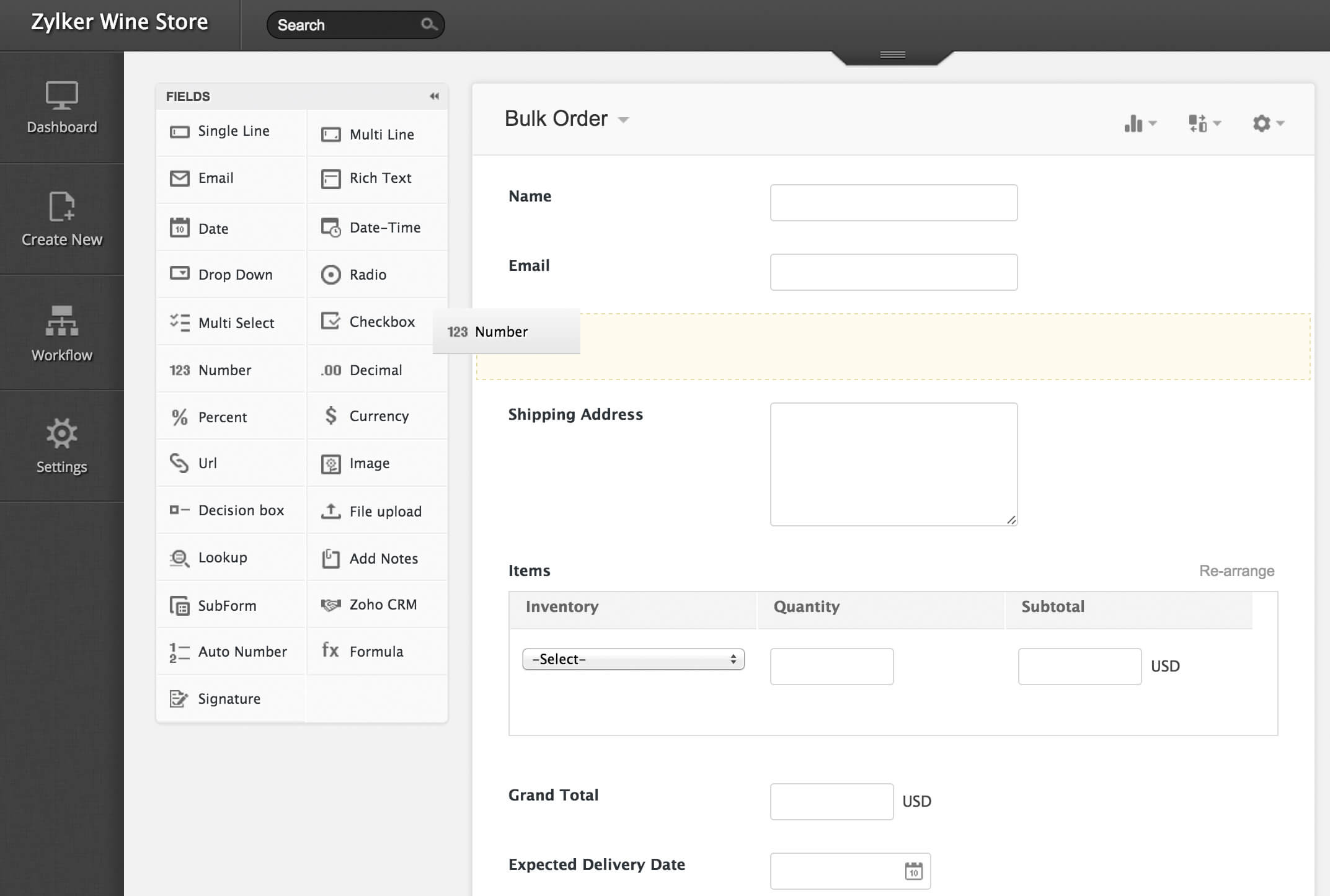Select the Lookup field type
Screen dimensions: 1330x896
click(x=222, y=557)
